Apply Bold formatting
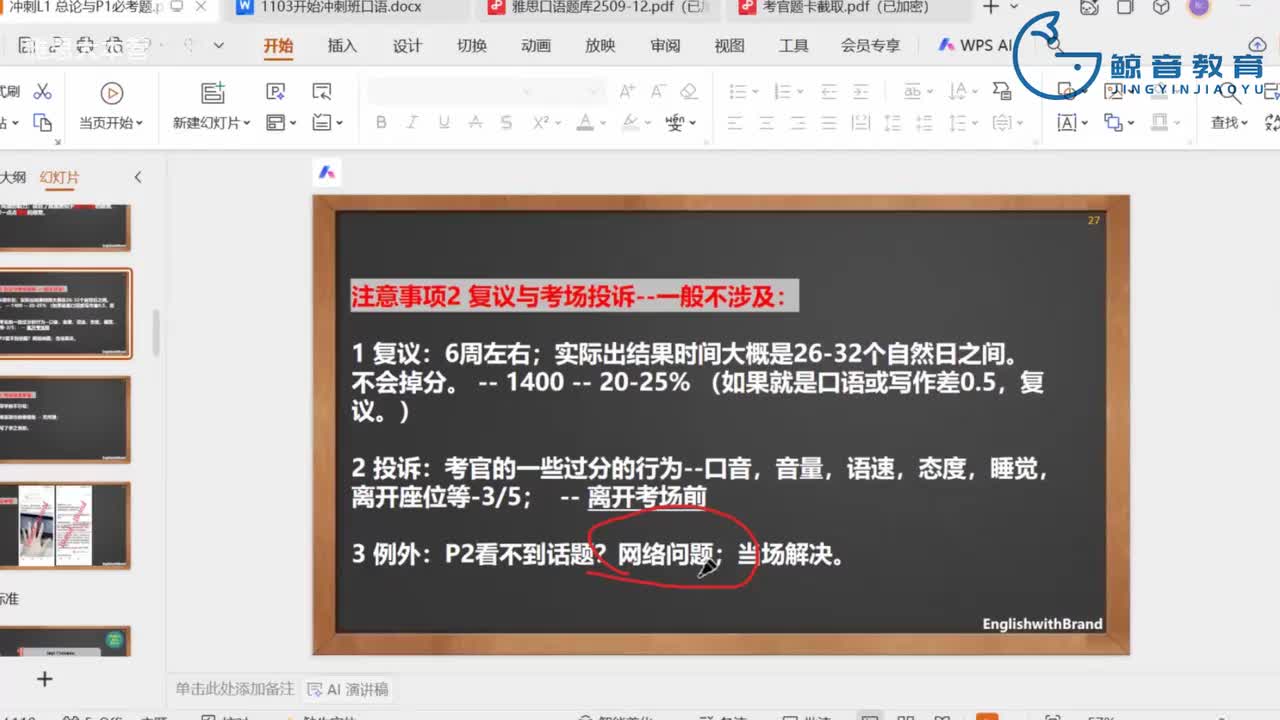The width and height of the screenshot is (1280, 720). point(381,123)
